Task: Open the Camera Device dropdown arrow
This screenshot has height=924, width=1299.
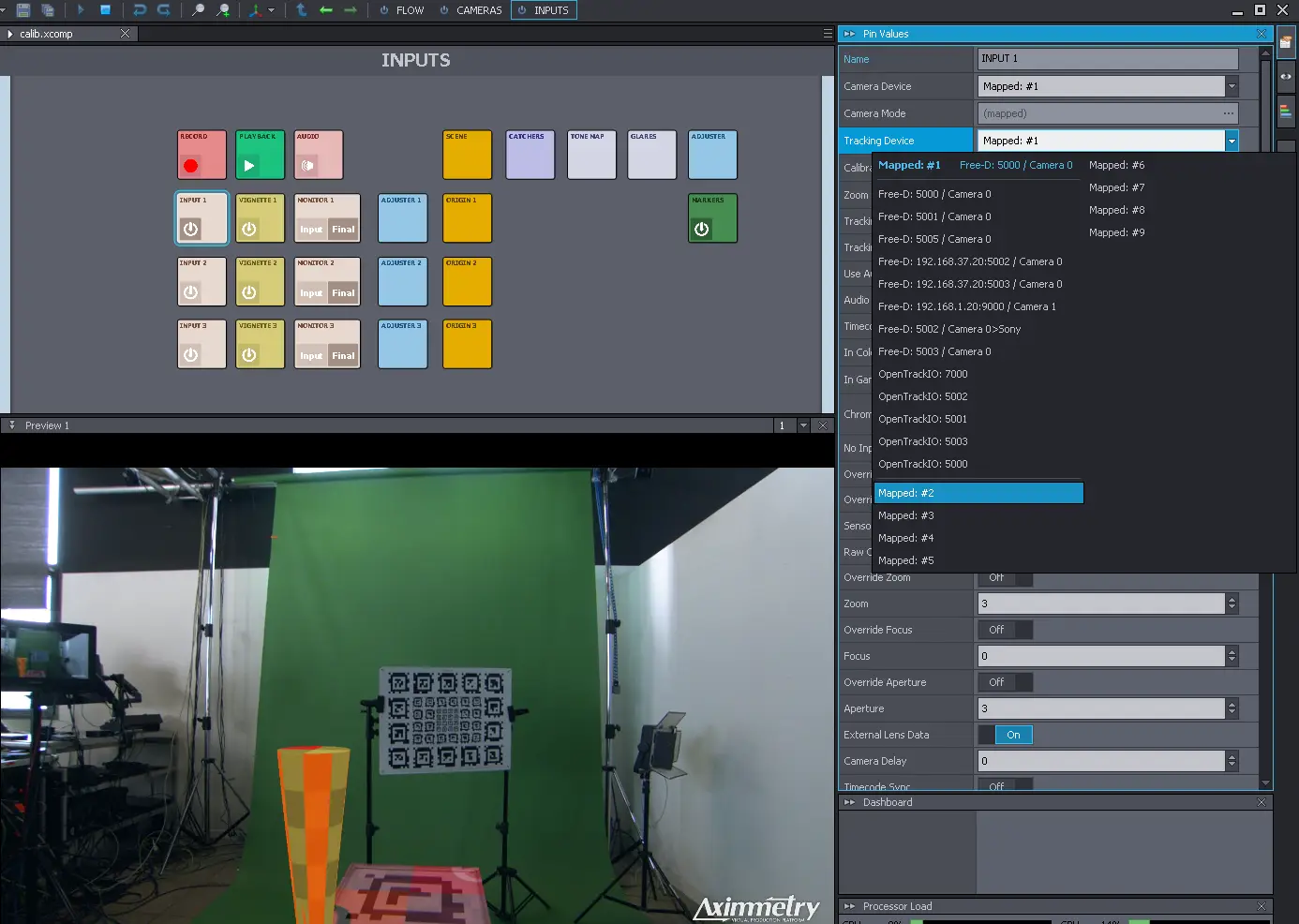Action: click(1232, 86)
